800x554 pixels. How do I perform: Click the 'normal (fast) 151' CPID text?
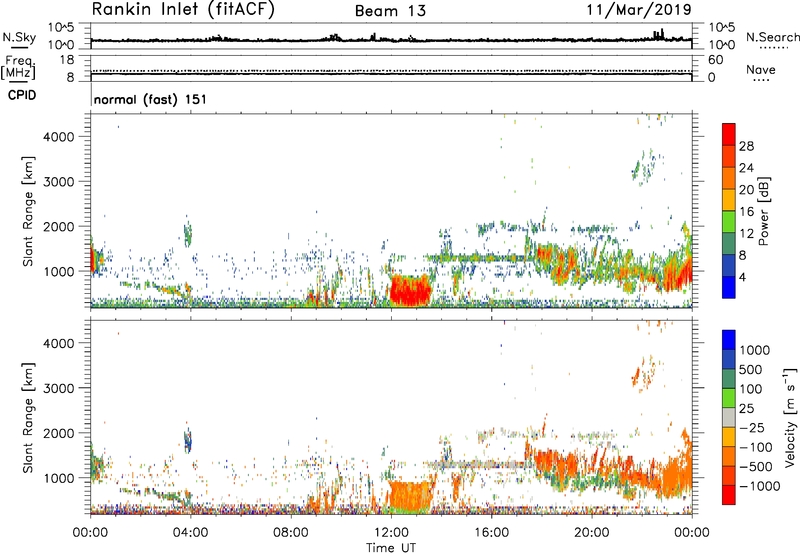[x=150, y=99]
